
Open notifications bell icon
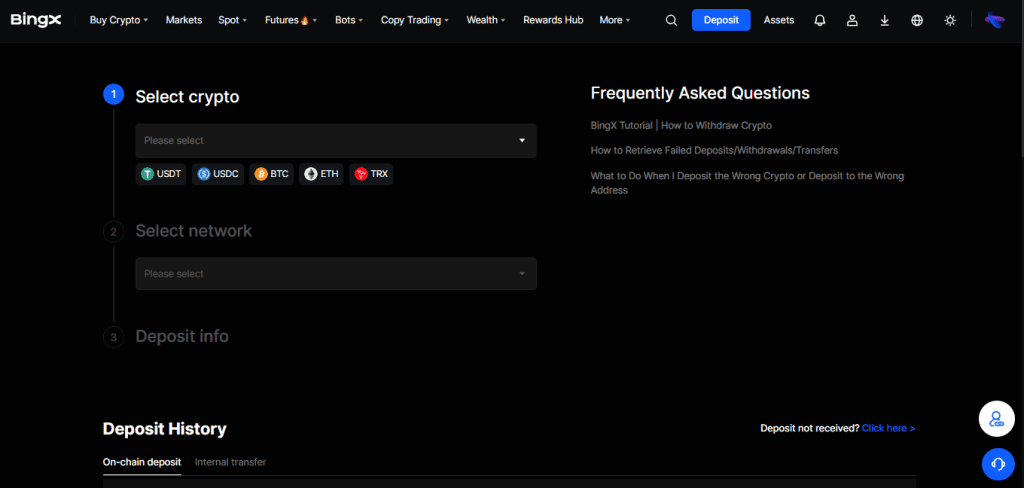(820, 20)
